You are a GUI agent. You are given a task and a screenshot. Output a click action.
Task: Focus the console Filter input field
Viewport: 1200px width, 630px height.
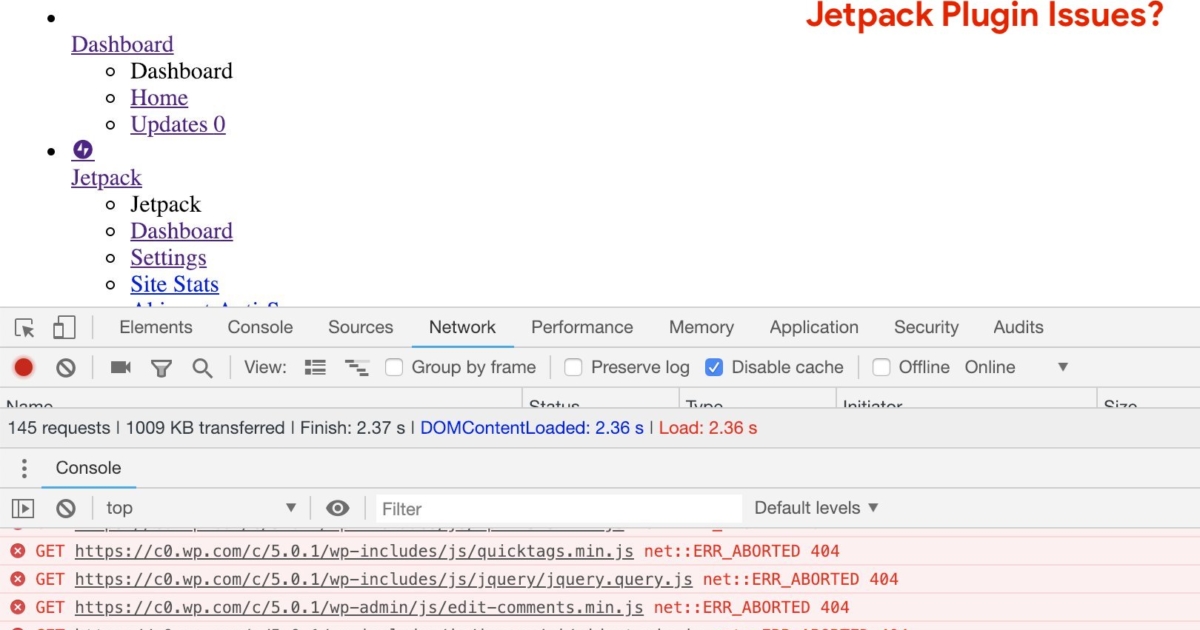coord(559,508)
